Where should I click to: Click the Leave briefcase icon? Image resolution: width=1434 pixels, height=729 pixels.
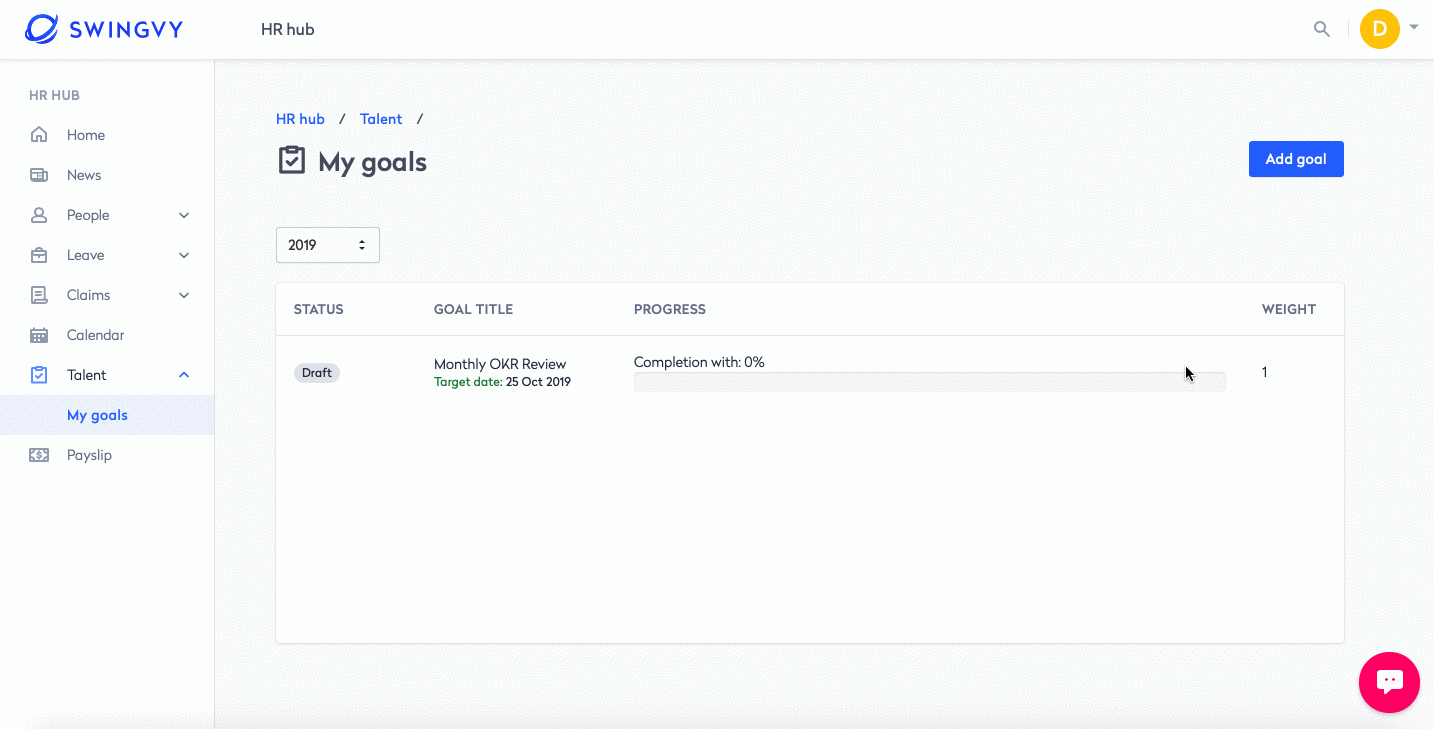(x=39, y=255)
